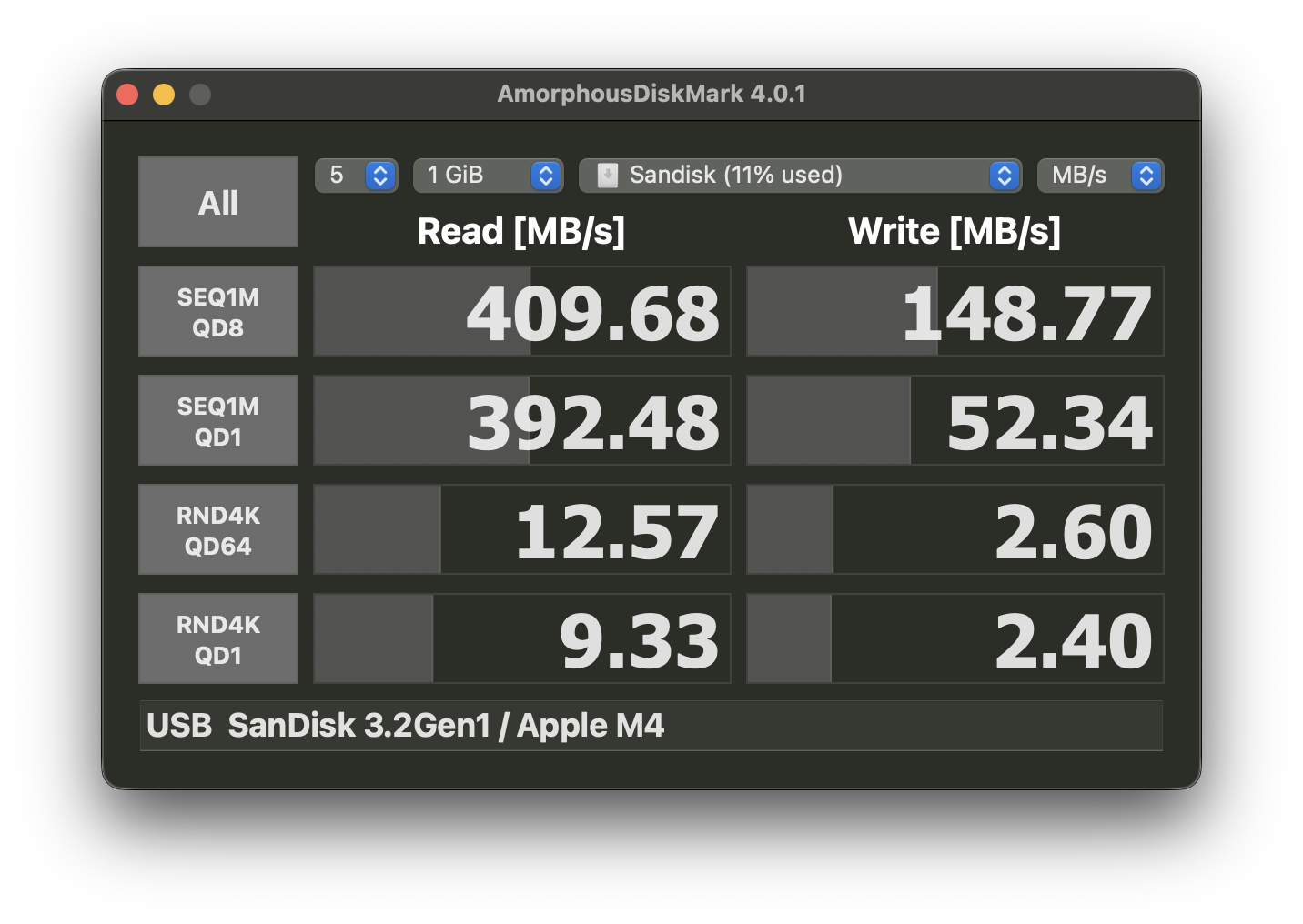Screen dimensions: 1303x924
Task: Select the 52.34 write result
Action: (955, 420)
